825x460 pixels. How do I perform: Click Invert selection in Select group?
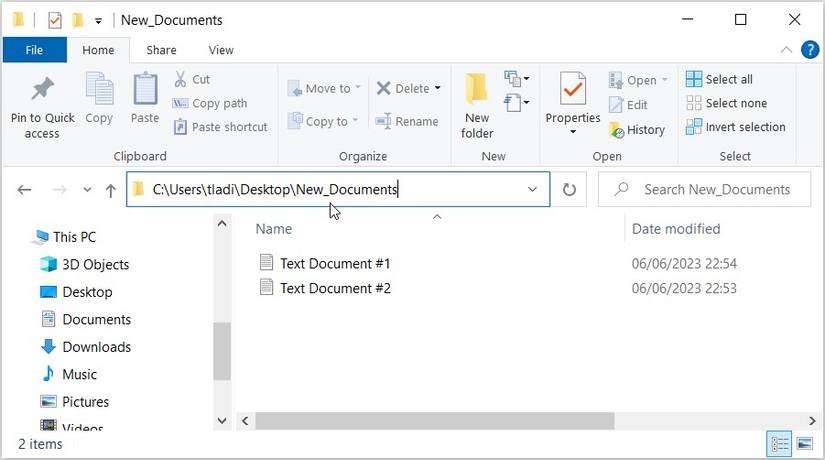click(x=736, y=127)
